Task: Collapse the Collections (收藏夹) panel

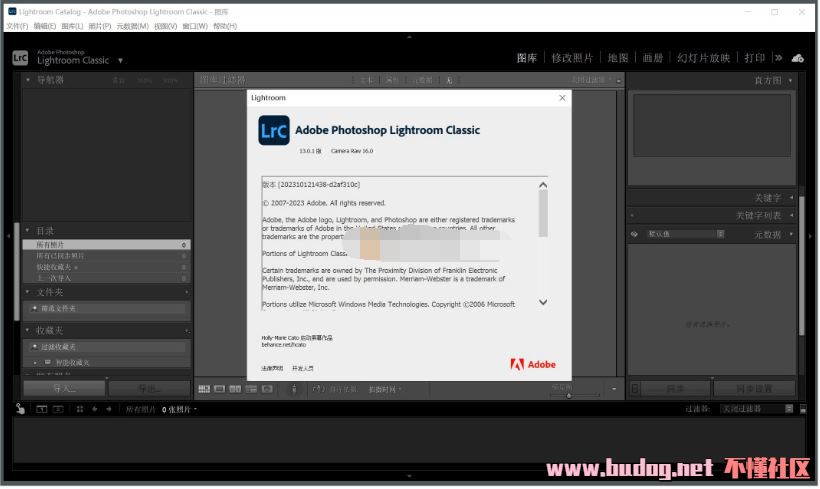Action: tap(28, 331)
